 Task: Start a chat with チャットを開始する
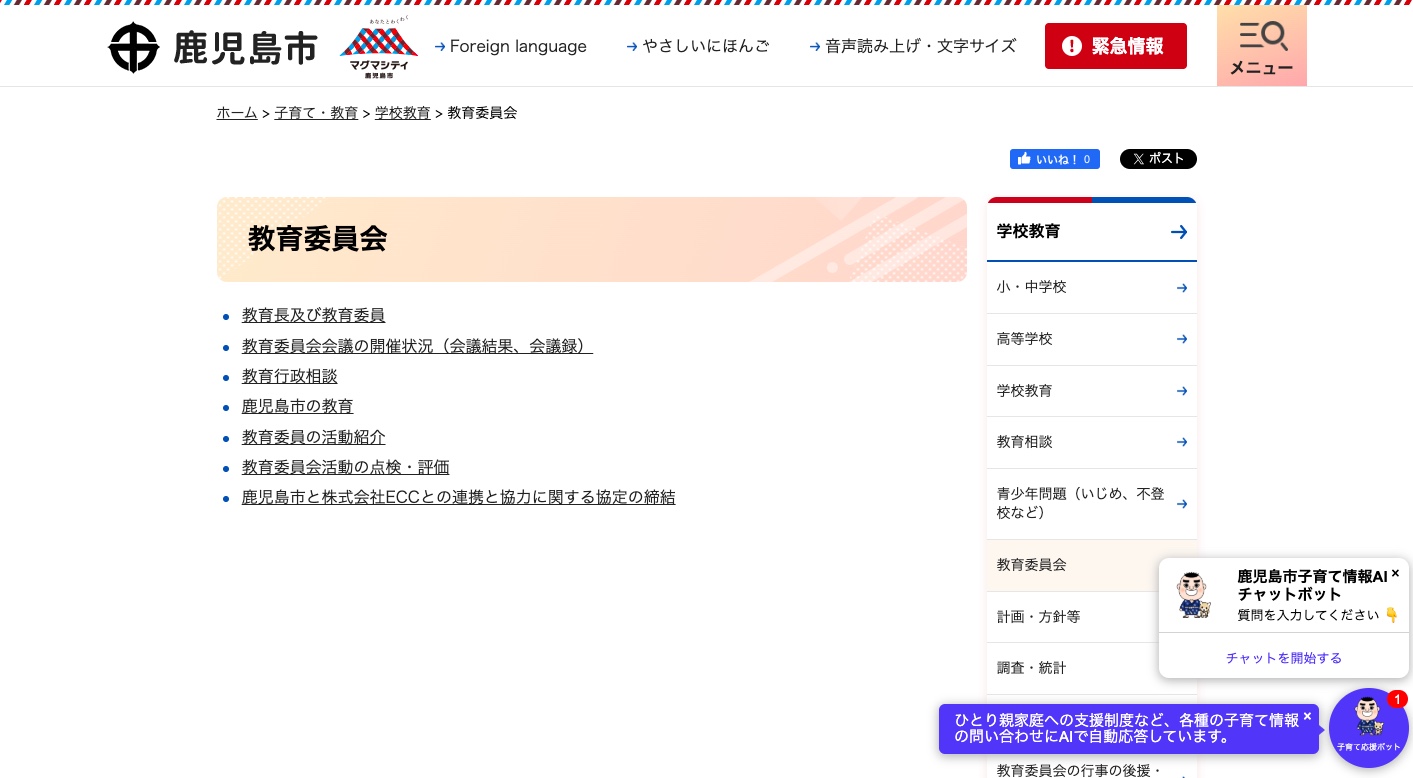tap(1284, 658)
